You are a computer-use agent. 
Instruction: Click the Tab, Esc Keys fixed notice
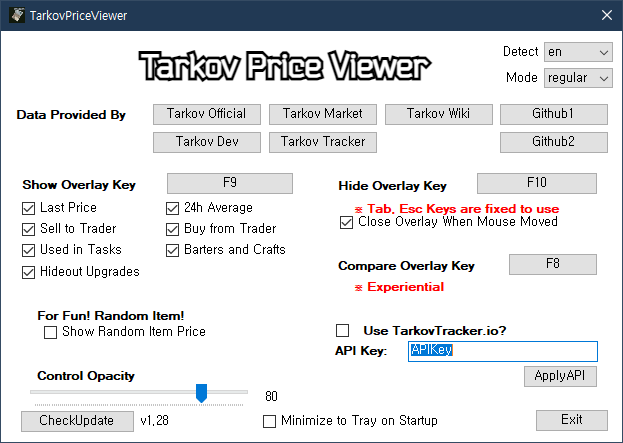[x=457, y=209]
